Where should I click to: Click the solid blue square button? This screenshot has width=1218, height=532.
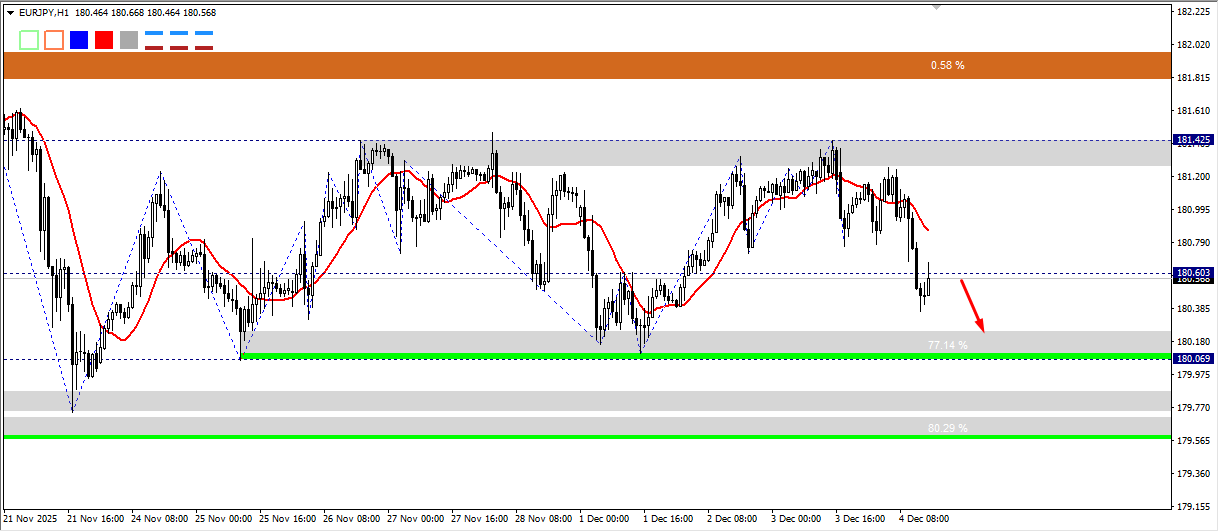[78, 40]
